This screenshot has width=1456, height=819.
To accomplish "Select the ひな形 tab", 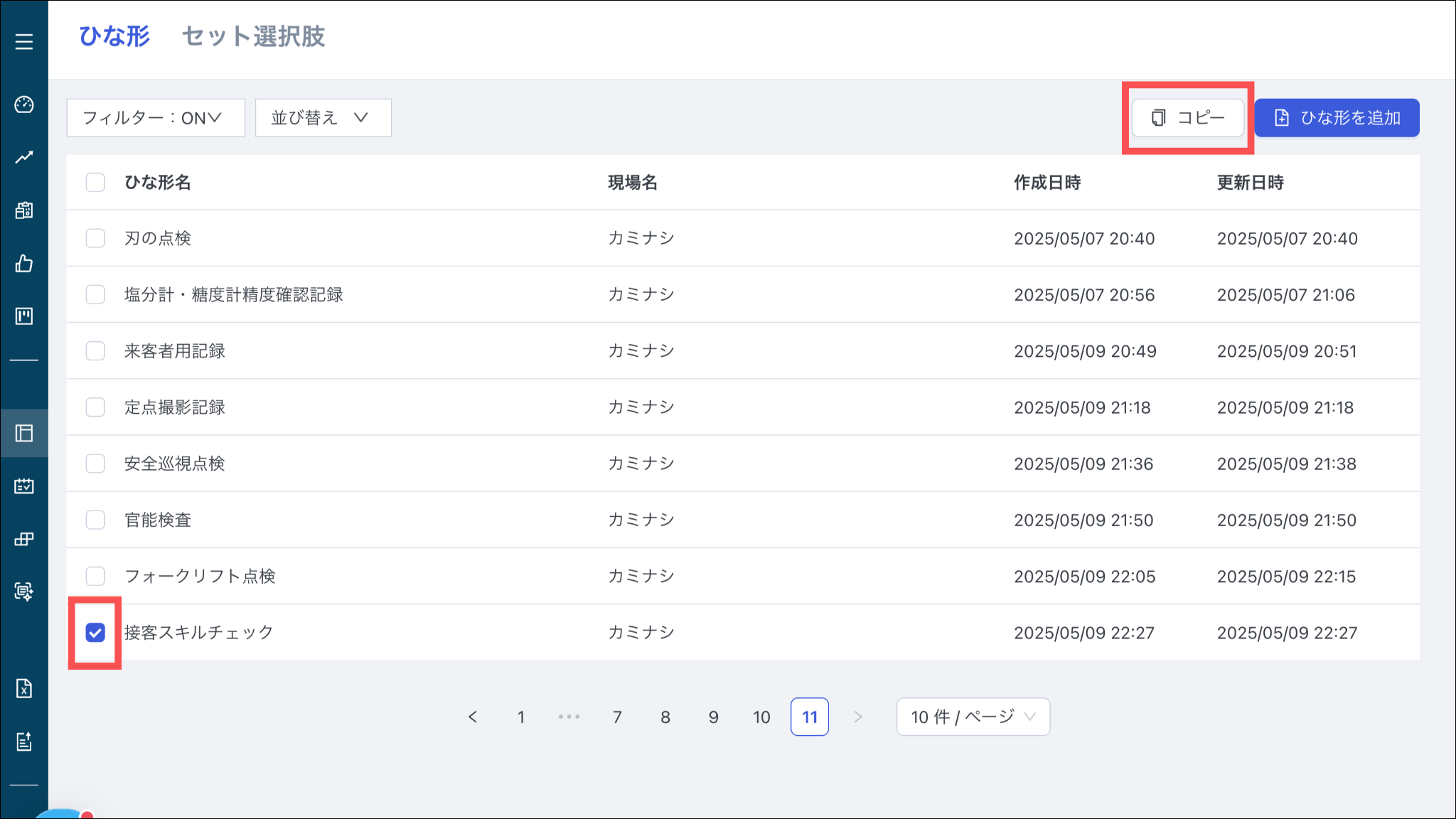I will click(x=114, y=36).
